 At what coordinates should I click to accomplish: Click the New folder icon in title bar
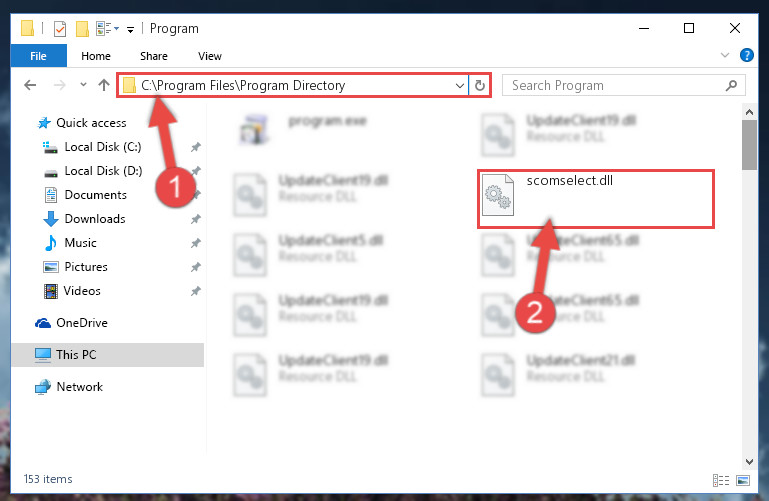(x=82, y=29)
